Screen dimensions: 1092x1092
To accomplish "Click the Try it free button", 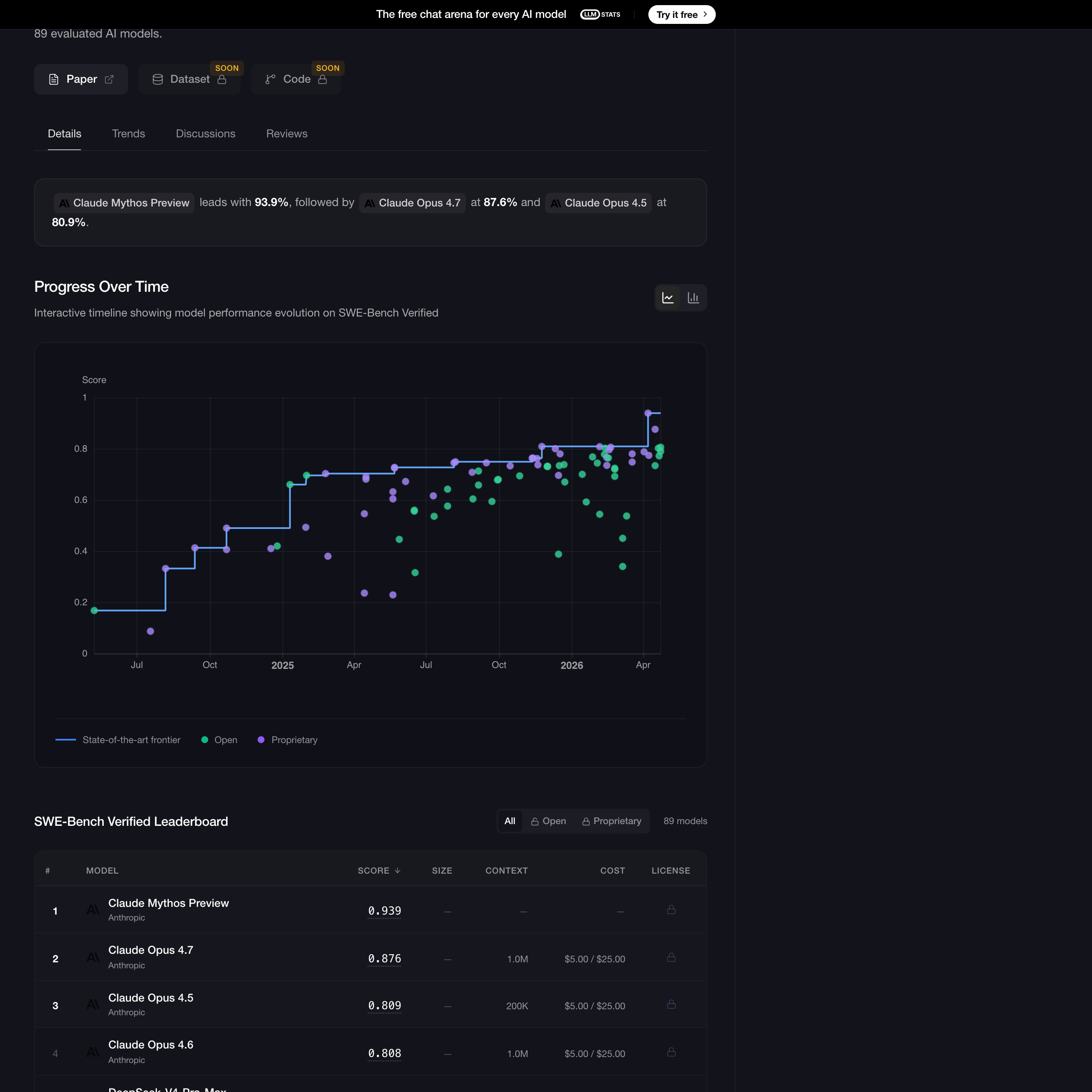I will [x=682, y=15].
